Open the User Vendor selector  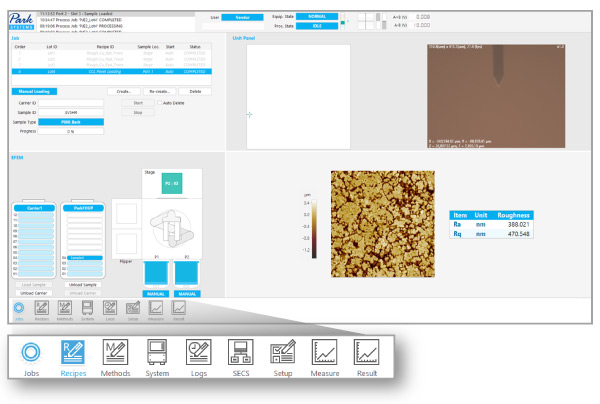point(243,17)
